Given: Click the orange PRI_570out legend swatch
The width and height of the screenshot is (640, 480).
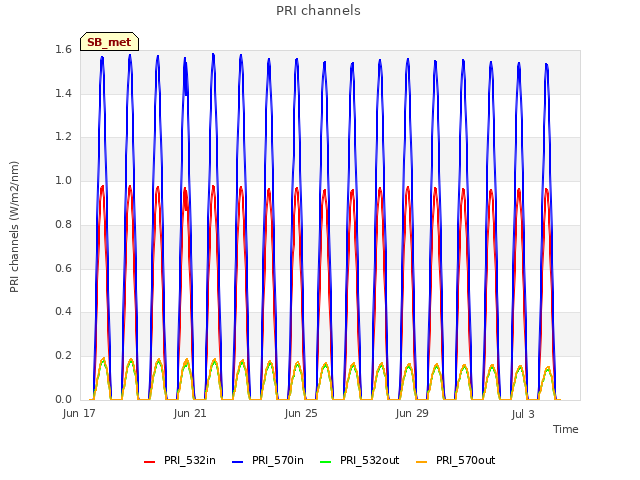Looking at the screenshot, I should [x=422, y=462].
